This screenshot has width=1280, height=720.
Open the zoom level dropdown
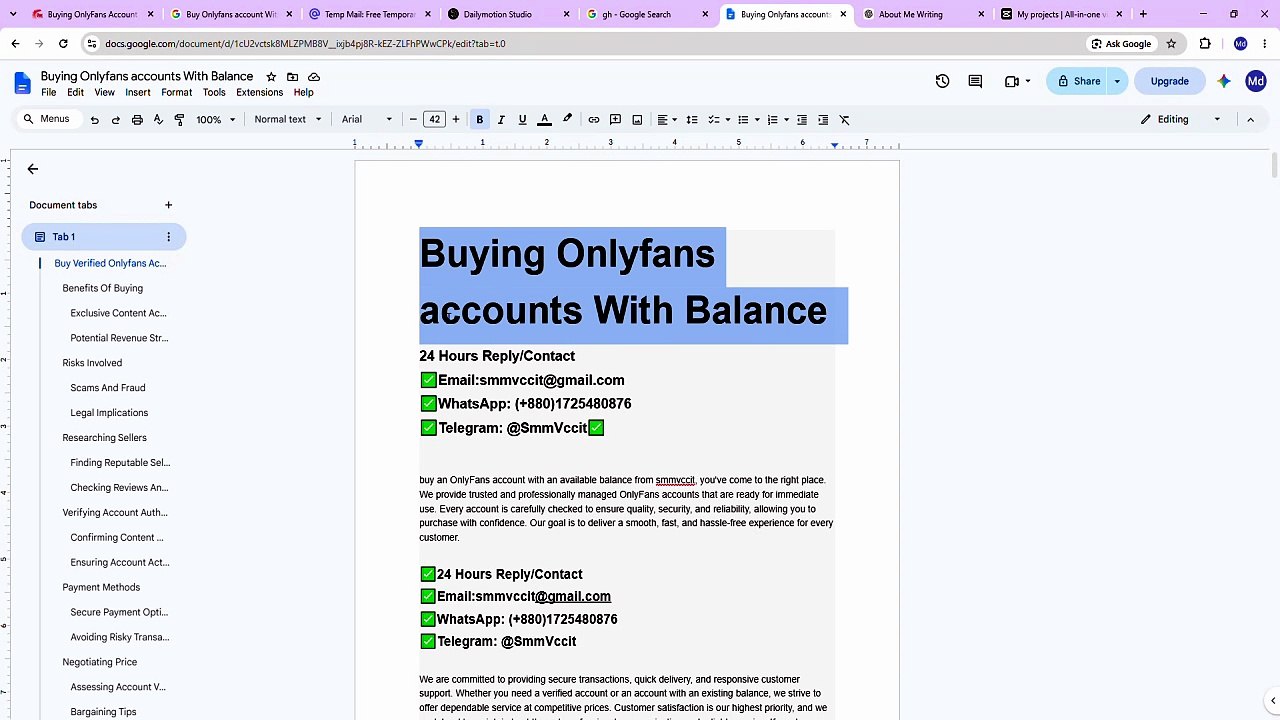click(x=216, y=120)
